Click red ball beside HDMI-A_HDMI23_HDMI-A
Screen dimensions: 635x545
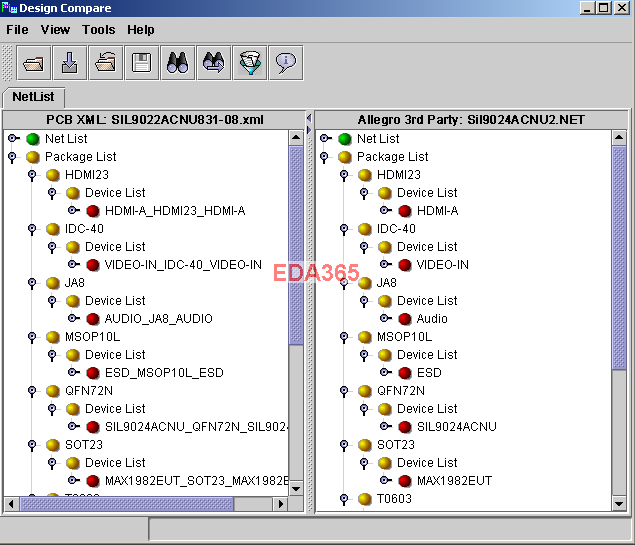point(93,211)
